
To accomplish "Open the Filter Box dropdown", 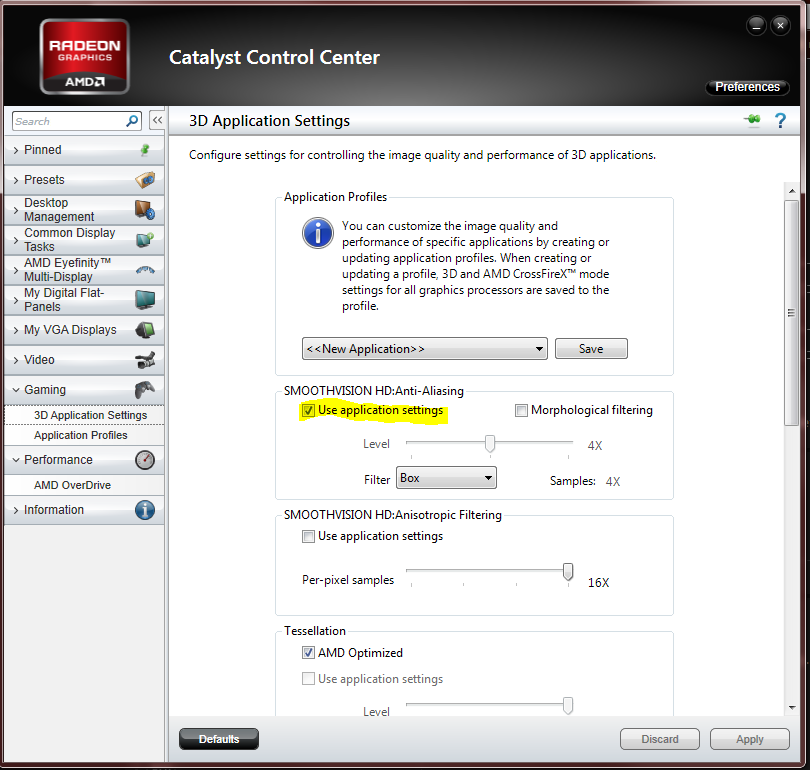I will (x=446, y=478).
